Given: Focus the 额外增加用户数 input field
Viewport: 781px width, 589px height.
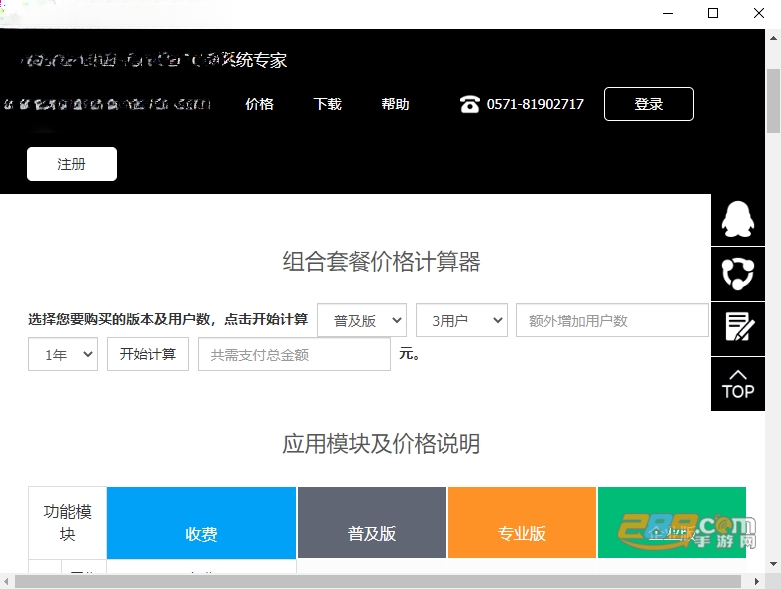Looking at the screenshot, I should click(612, 320).
